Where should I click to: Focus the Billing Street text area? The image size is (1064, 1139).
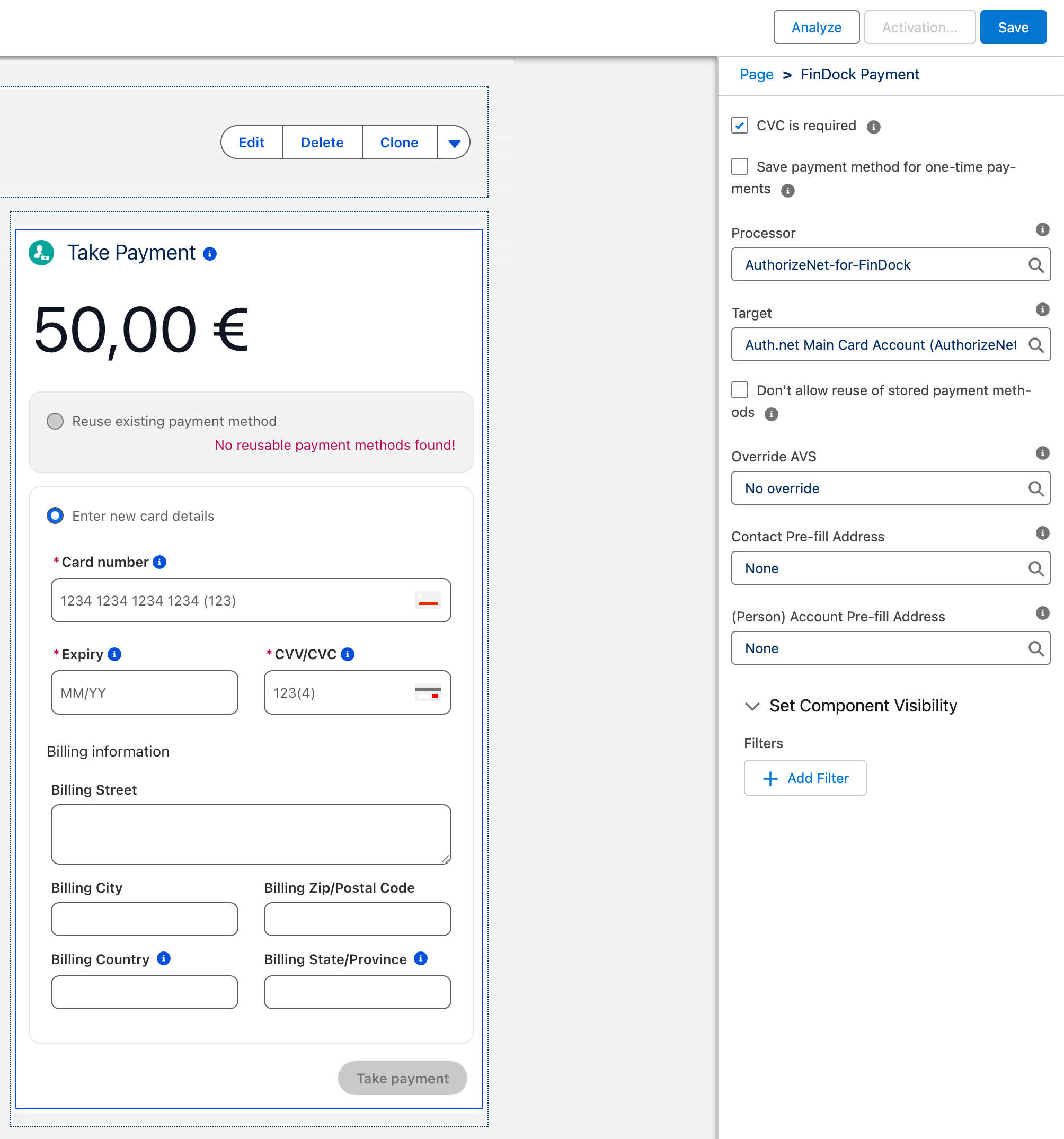pos(251,834)
